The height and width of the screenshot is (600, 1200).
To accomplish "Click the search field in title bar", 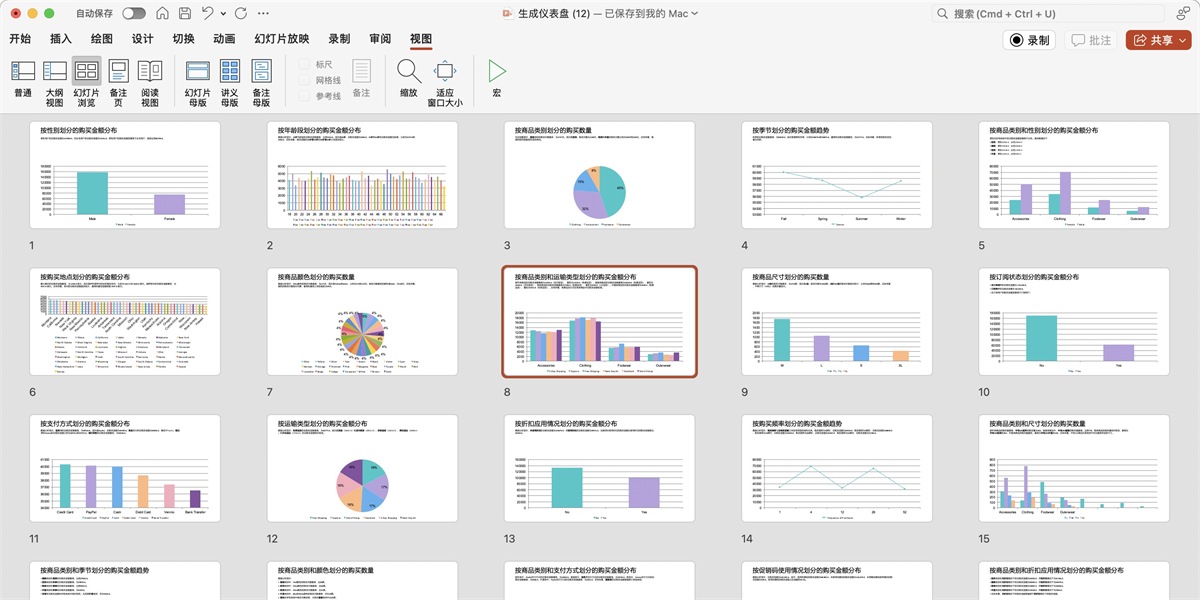I will [x=1050, y=14].
